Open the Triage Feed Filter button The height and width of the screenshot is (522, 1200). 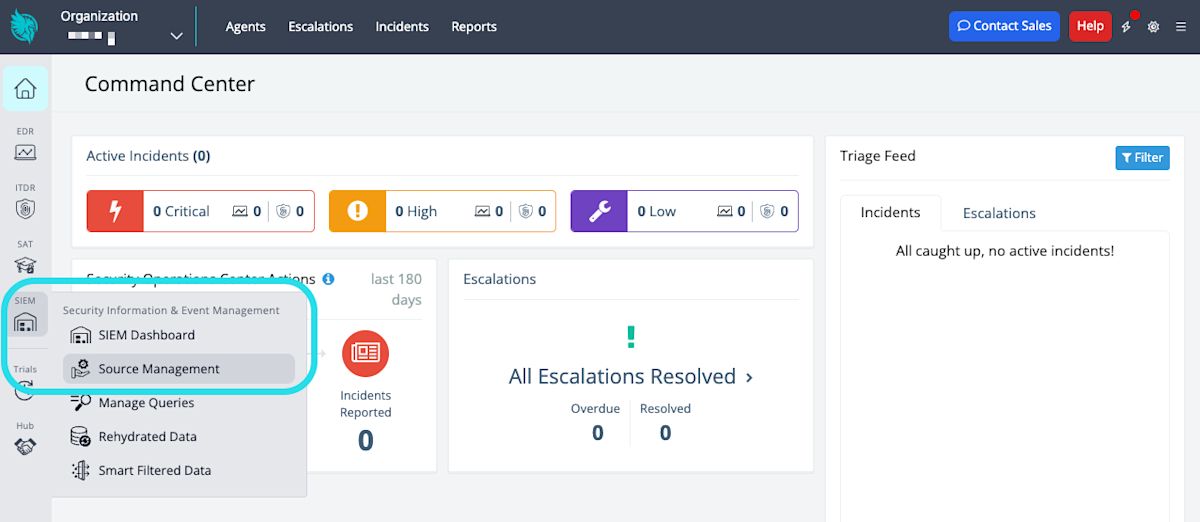point(1142,157)
